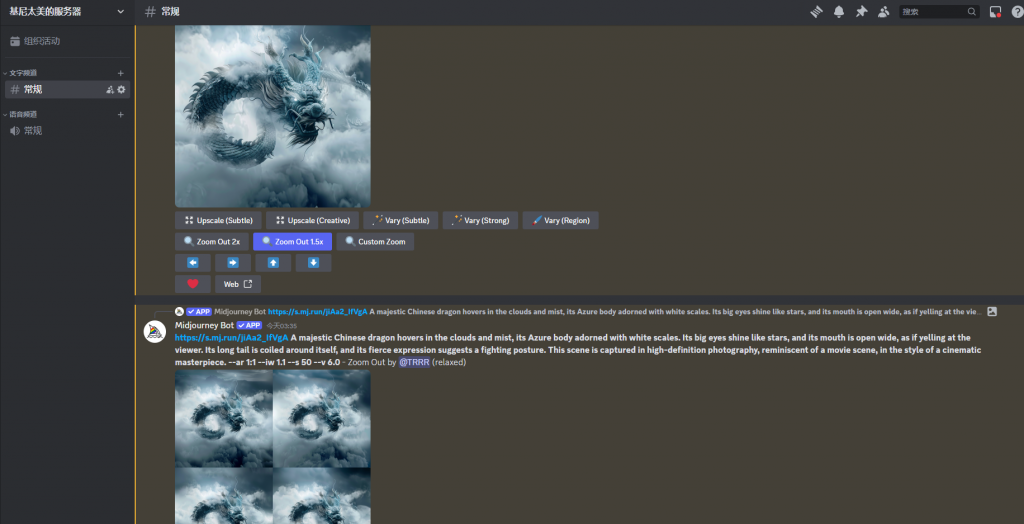Screen dimensions: 1024x524
Task: Open the large upscaled dragon image
Action: click(273, 116)
